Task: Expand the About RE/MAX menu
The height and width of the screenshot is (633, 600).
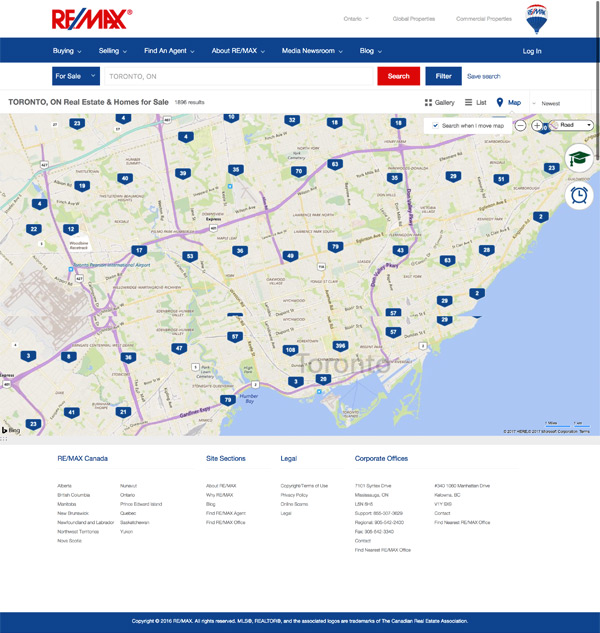Action: point(238,51)
